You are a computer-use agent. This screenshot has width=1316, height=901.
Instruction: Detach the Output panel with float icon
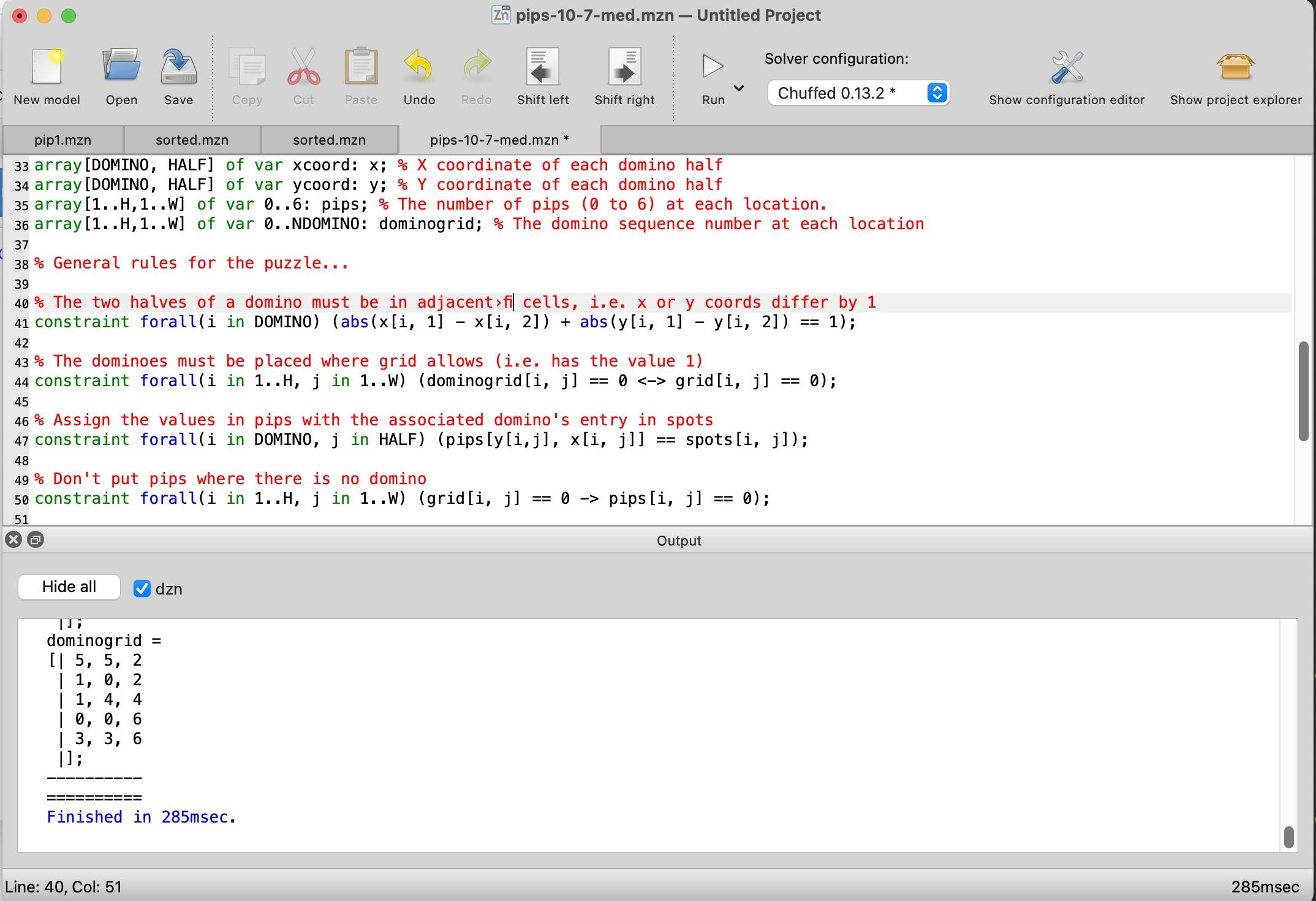click(36, 539)
